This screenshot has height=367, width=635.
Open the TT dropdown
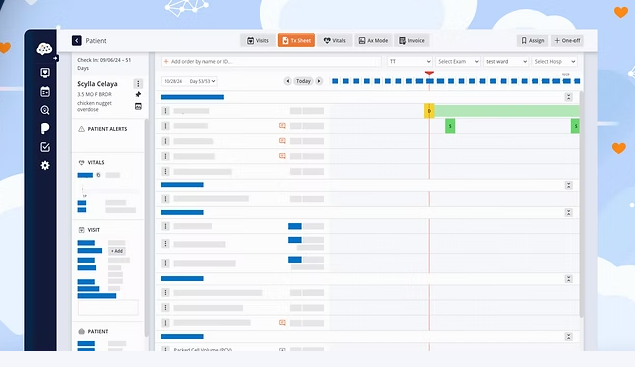coord(410,62)
